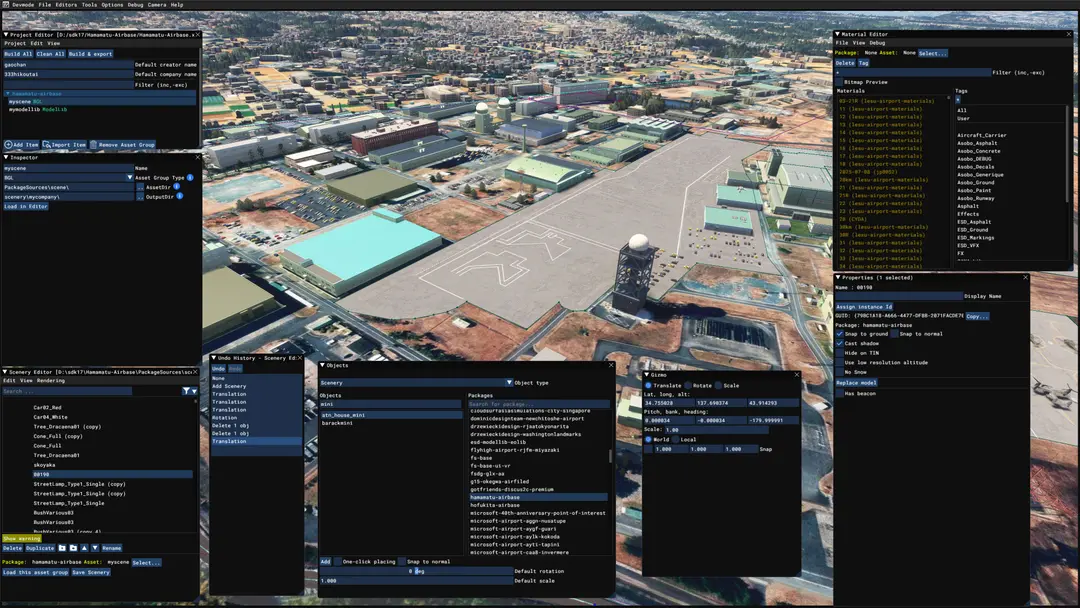
Task: Click the Add Item plus icon
Action: (x=8, y=145)
